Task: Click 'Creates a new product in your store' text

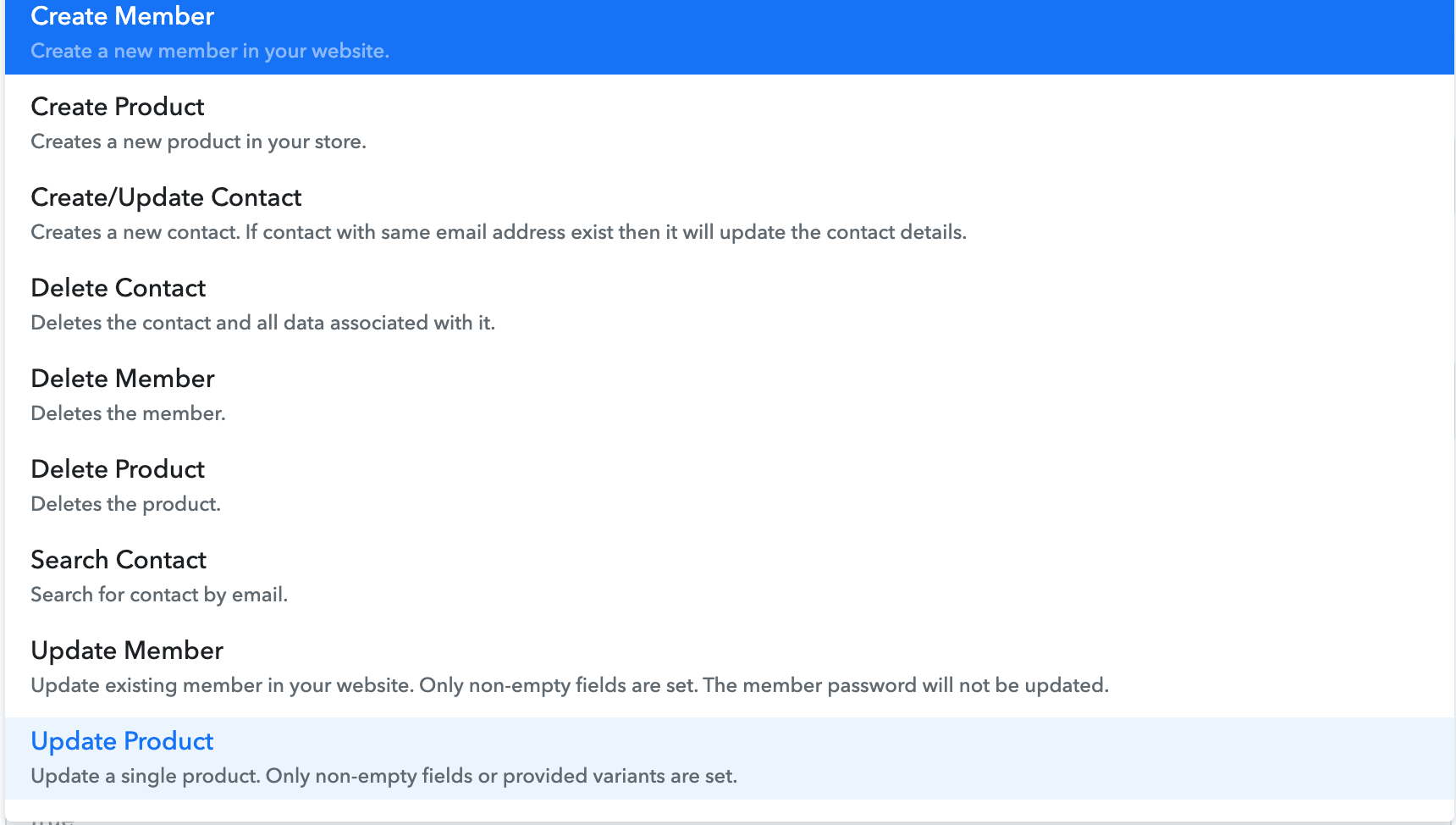Action: [198, 141]
